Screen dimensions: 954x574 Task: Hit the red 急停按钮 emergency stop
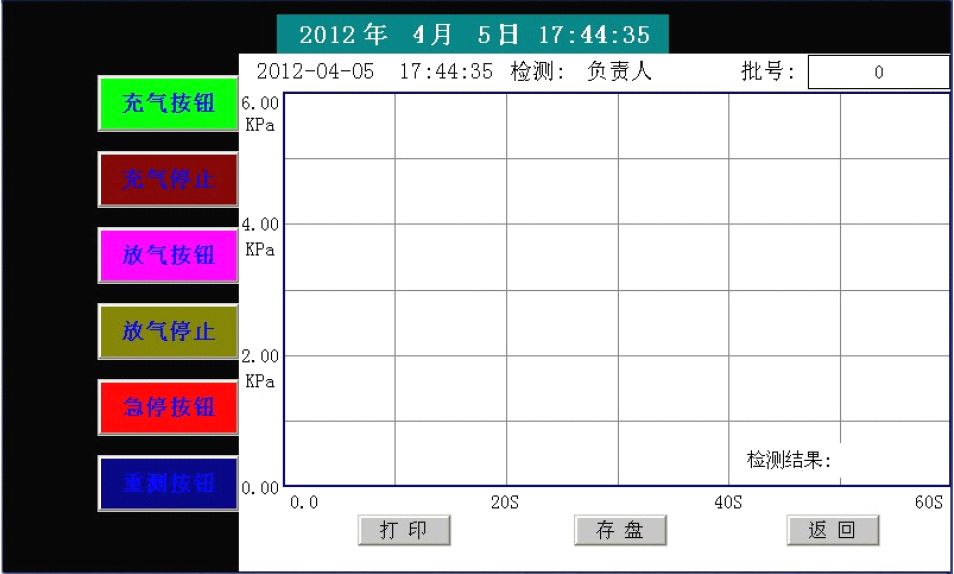(x=168, y=407)
